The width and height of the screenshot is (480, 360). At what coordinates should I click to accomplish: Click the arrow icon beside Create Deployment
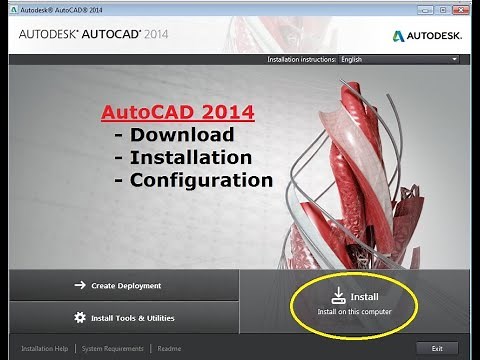click(80, 285)
